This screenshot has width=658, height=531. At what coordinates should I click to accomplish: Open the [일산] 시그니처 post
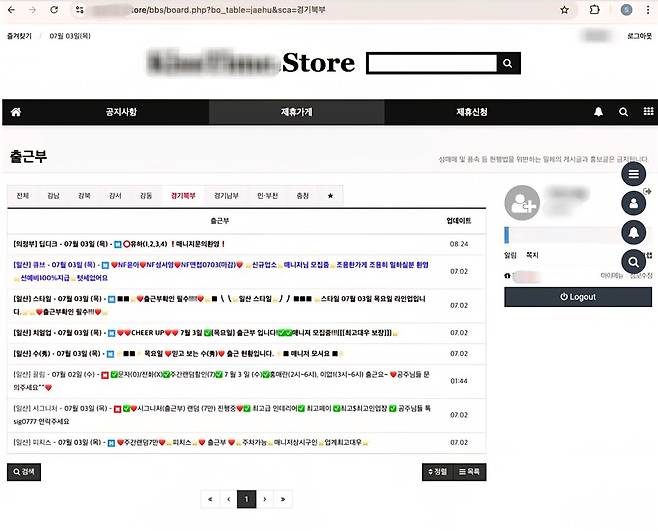click(222, 415)
